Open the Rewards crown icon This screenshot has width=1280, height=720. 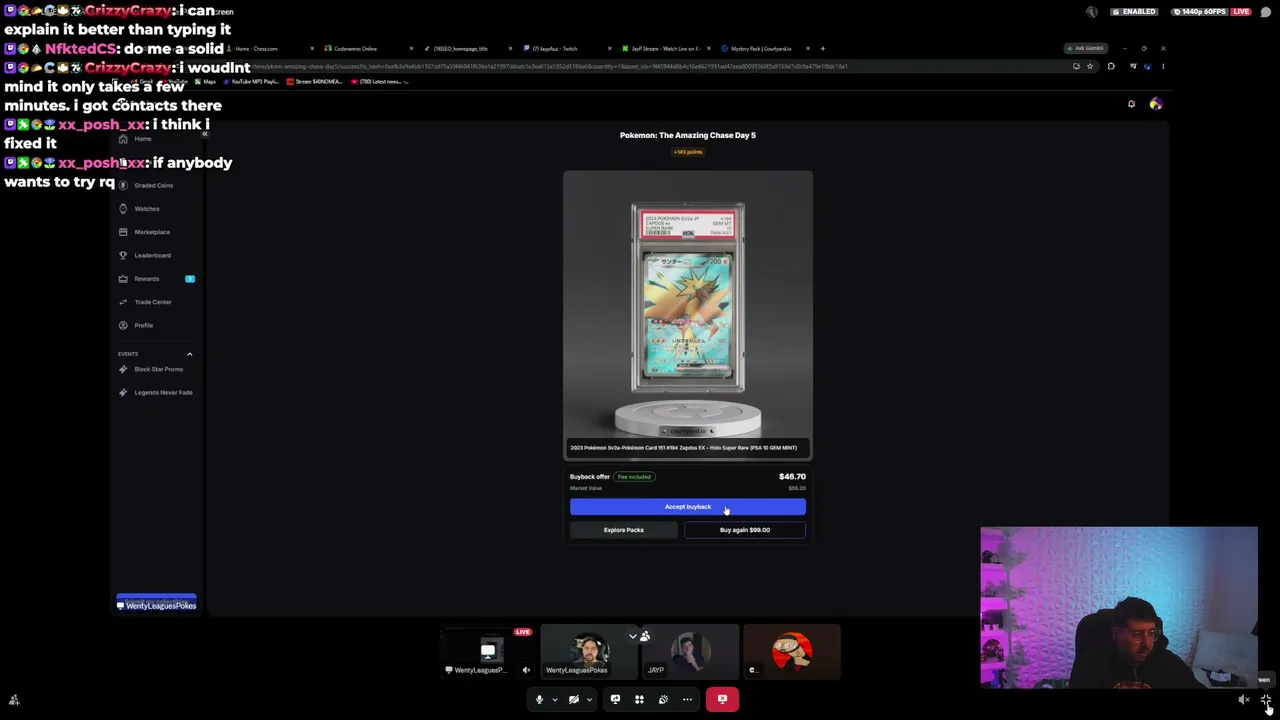[123, 278]
